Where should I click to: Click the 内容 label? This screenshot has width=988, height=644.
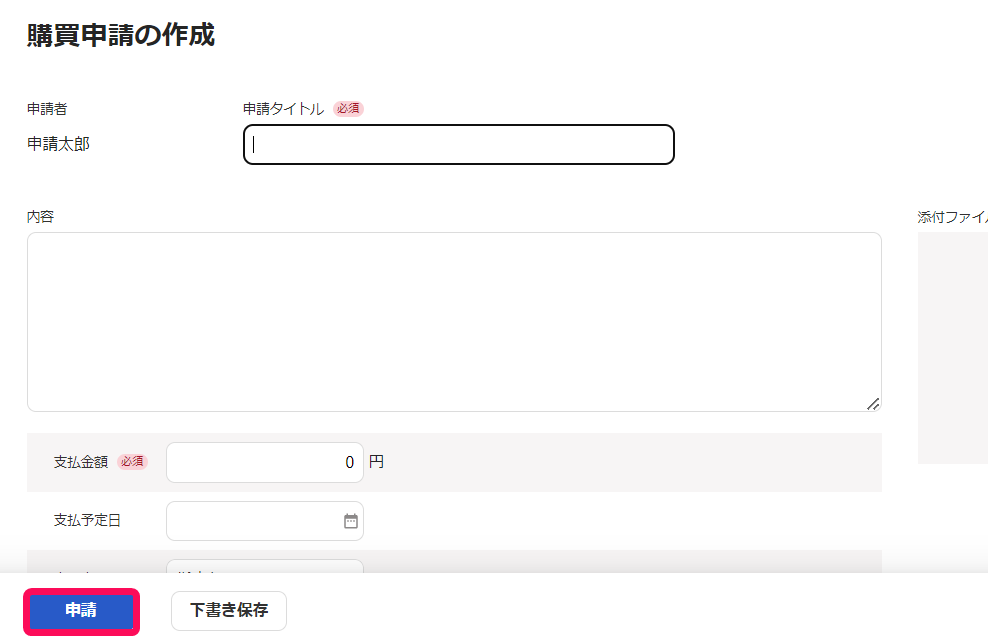pyautogui.click(x=40, y=217)
